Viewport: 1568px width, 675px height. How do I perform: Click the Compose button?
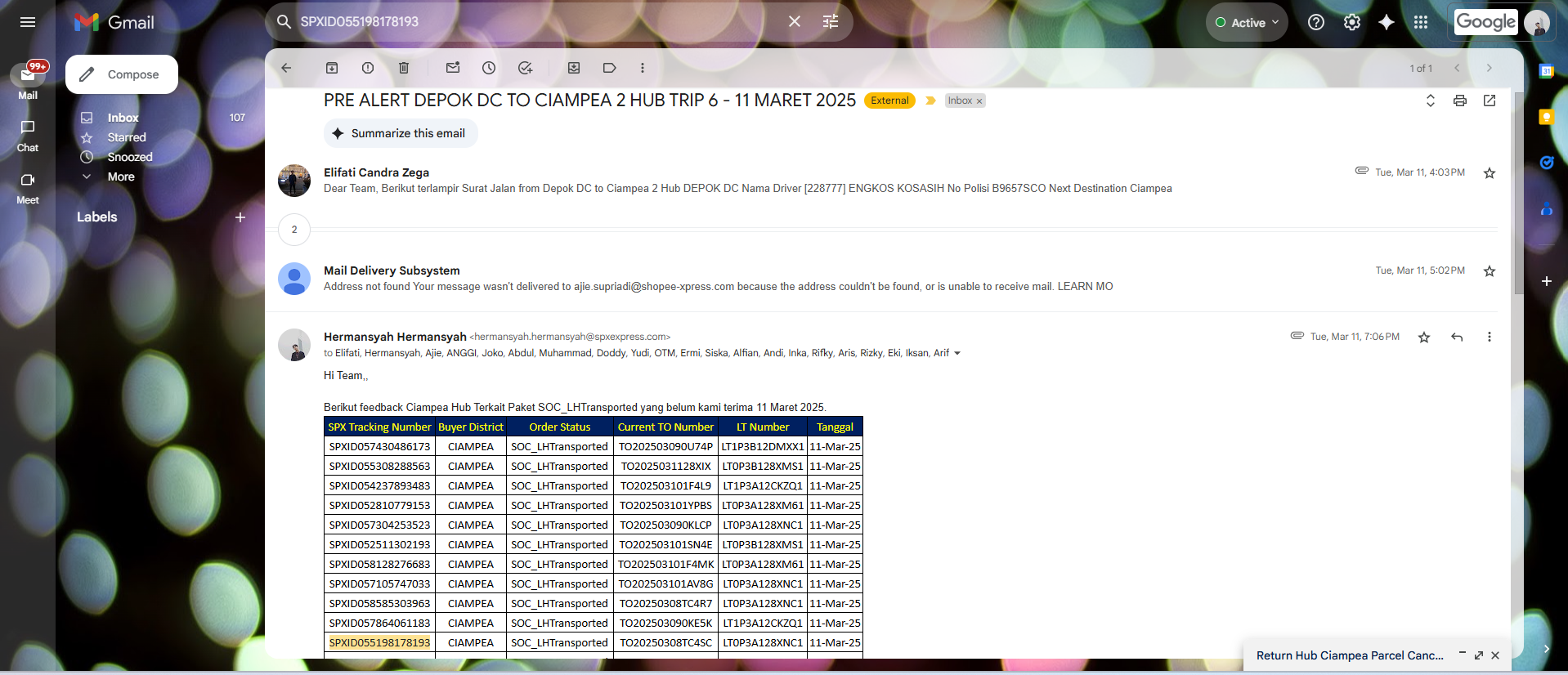[x=122, y=74]
